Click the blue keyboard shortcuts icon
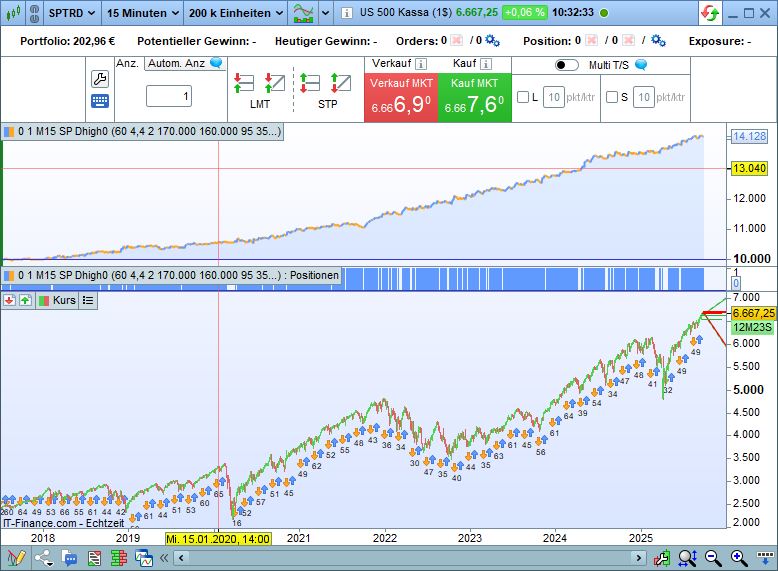The image size is (778, 571). pos(100,101)
